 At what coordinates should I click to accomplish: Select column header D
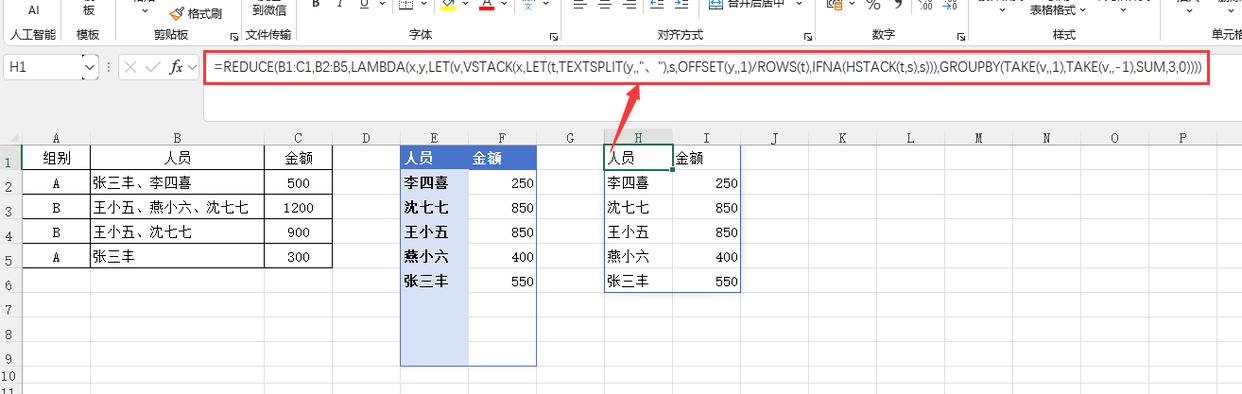pos(366,137)
